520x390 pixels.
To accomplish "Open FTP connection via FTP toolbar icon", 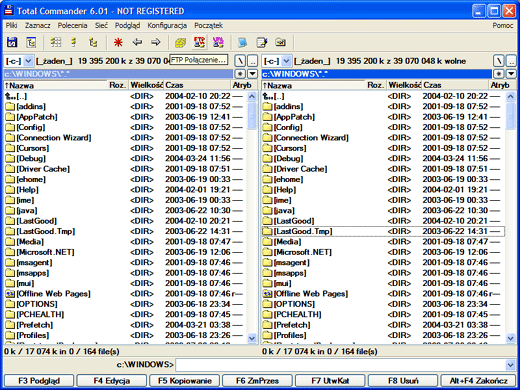I will pos(199,42).
